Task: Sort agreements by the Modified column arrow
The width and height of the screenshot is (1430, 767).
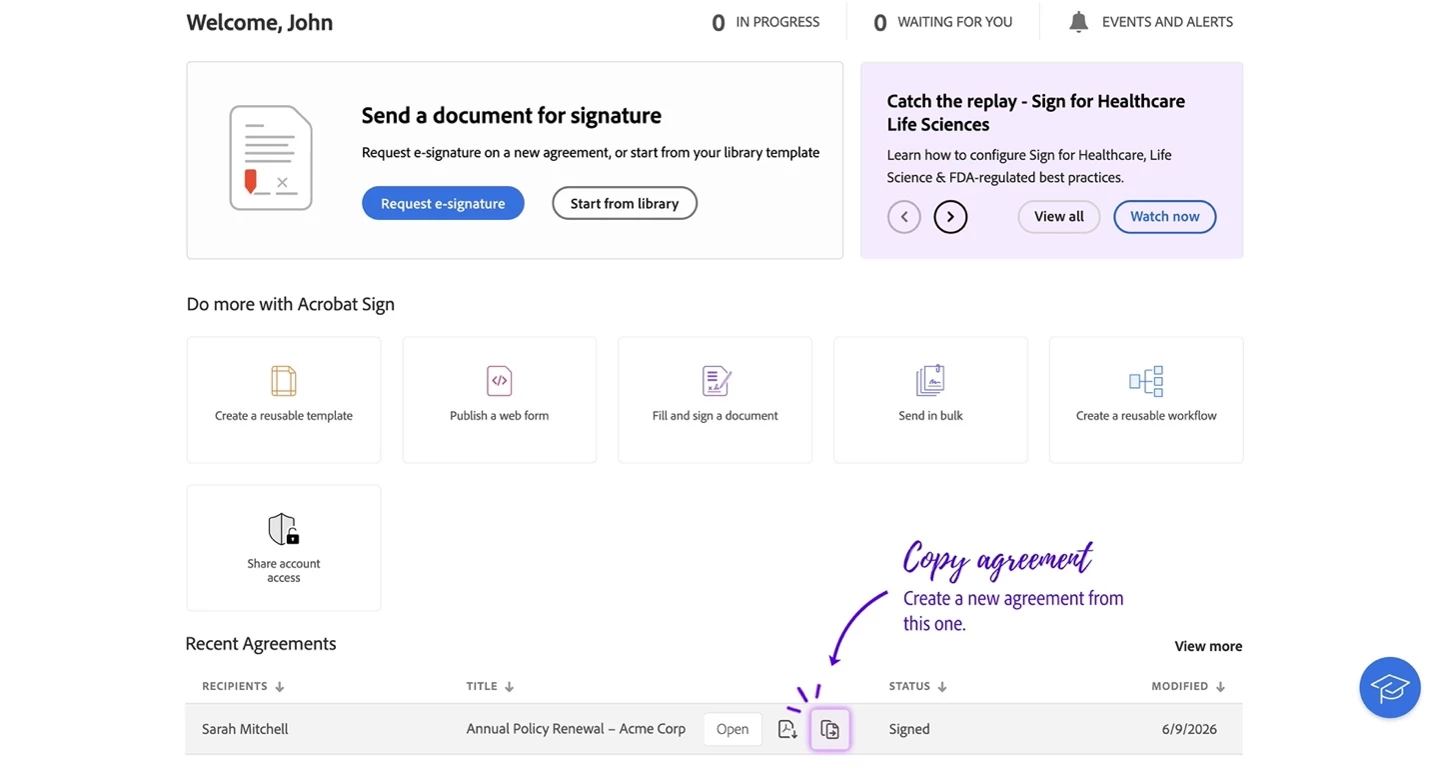Action: 1220,687
